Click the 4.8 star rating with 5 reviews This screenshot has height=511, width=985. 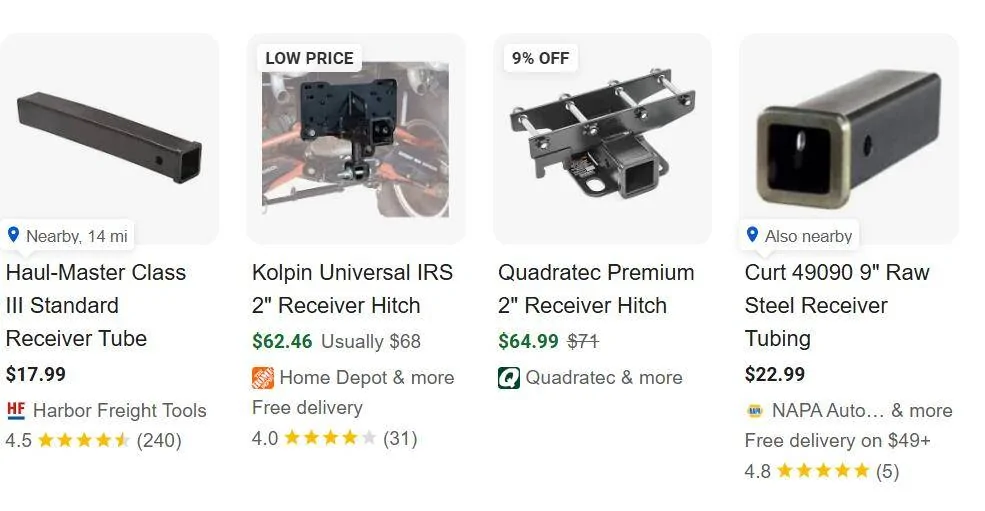coord(822,471)
